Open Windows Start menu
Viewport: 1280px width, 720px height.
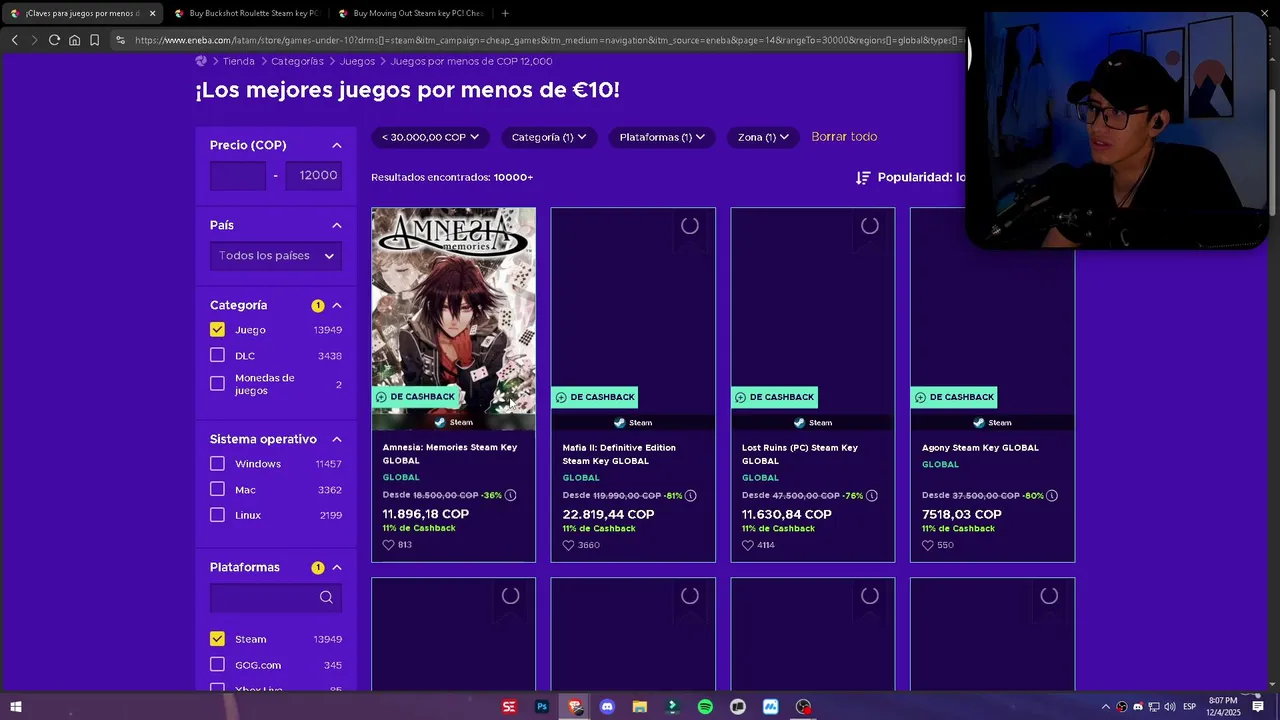click(x=15, y=707)
